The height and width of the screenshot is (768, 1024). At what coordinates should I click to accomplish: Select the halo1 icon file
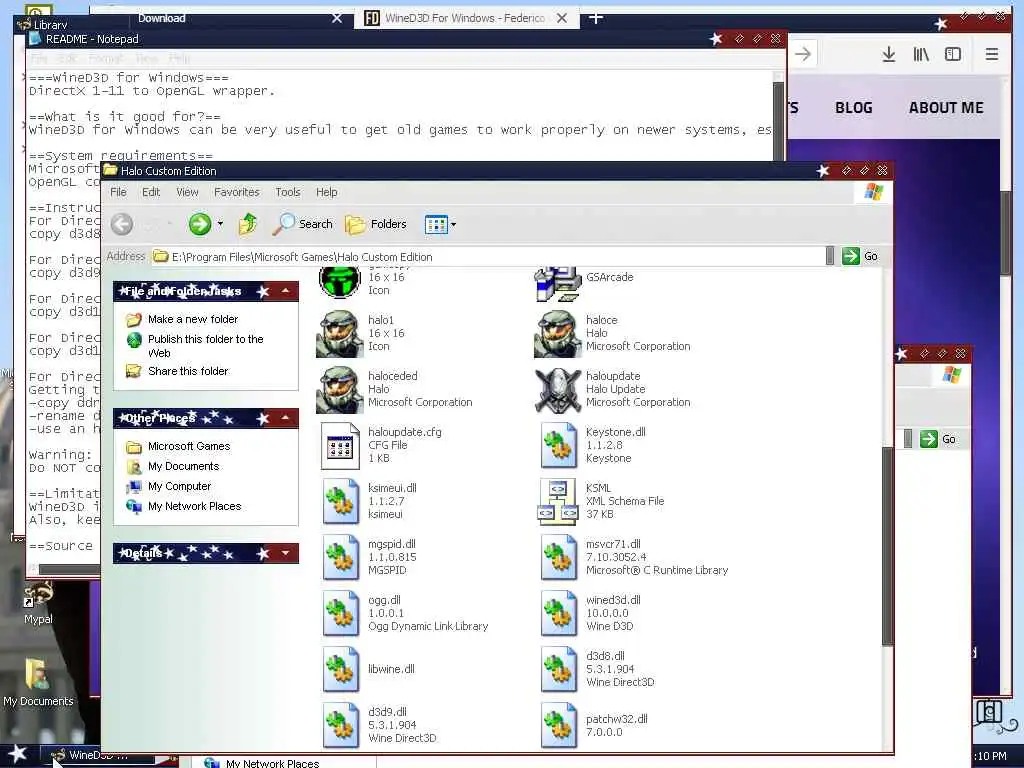[339, 334]
